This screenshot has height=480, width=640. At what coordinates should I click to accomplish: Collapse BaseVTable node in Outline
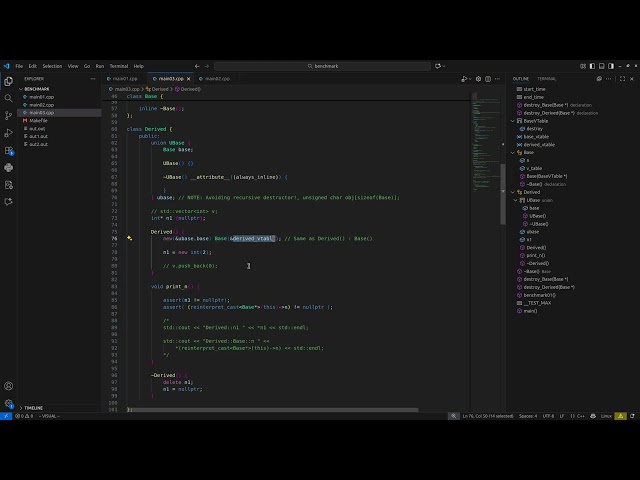tap(513, 121)
